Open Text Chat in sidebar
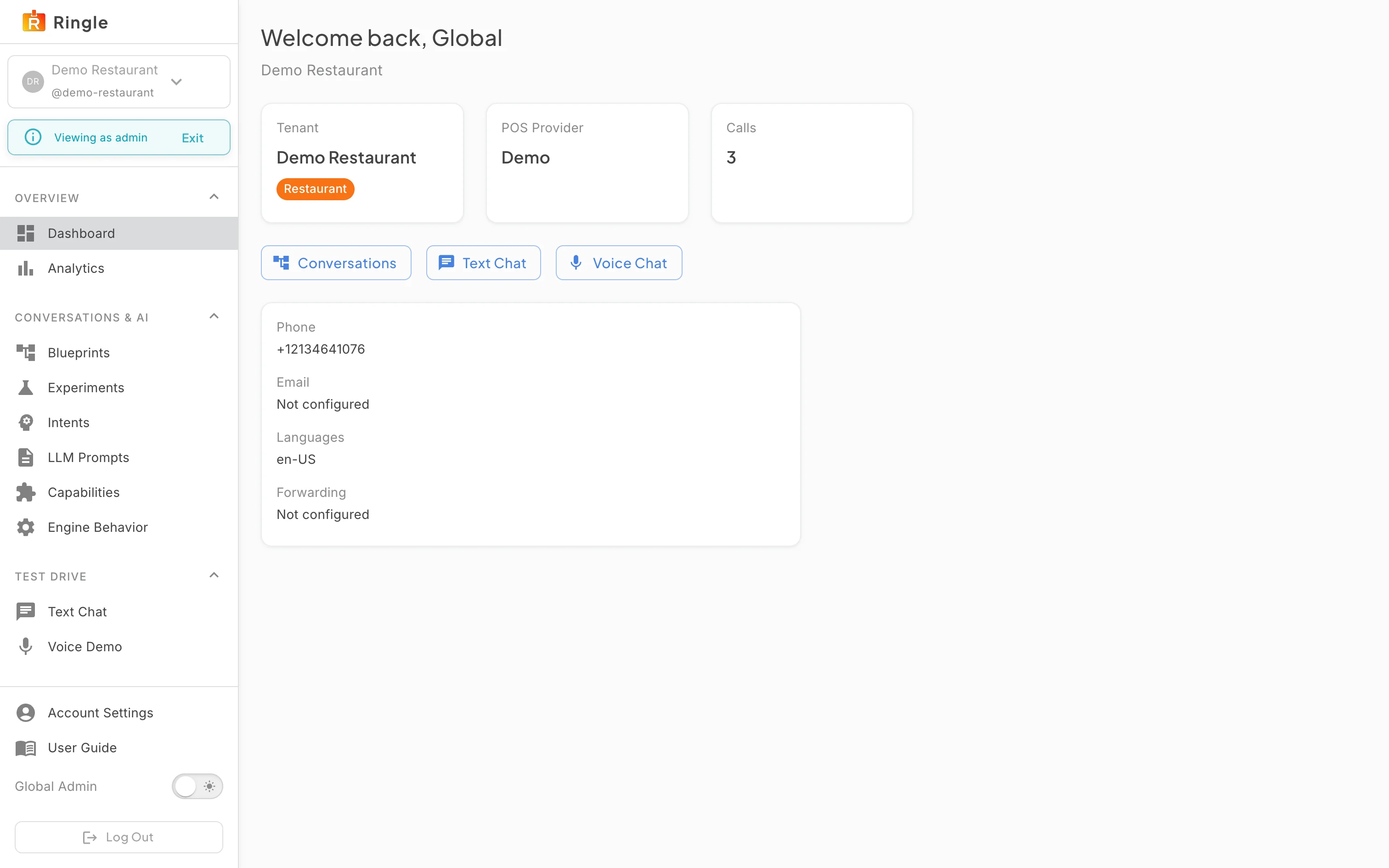The image size is (1389, 868). [119, 611]
